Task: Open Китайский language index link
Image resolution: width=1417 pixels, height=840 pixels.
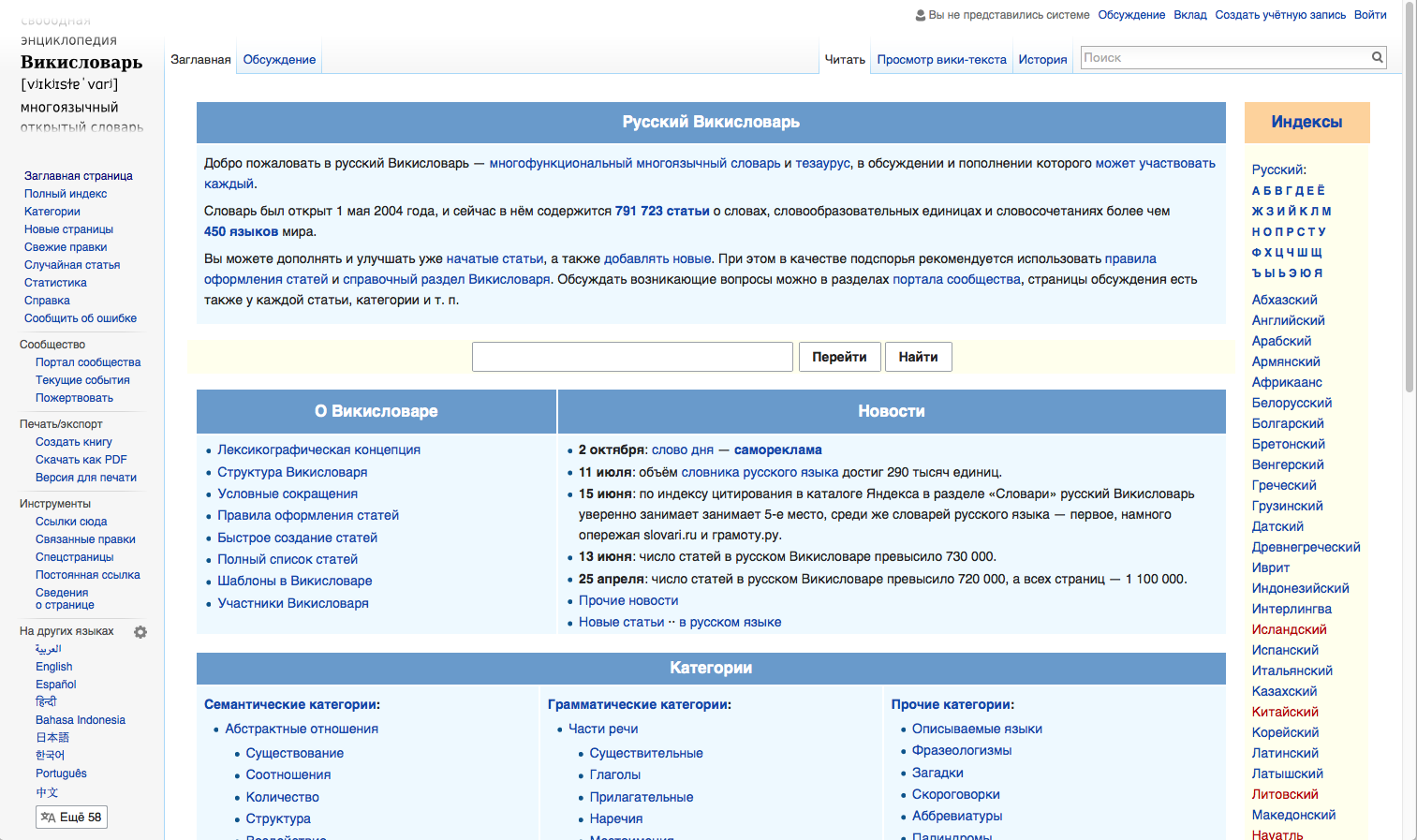Action: pos(1285,712)
